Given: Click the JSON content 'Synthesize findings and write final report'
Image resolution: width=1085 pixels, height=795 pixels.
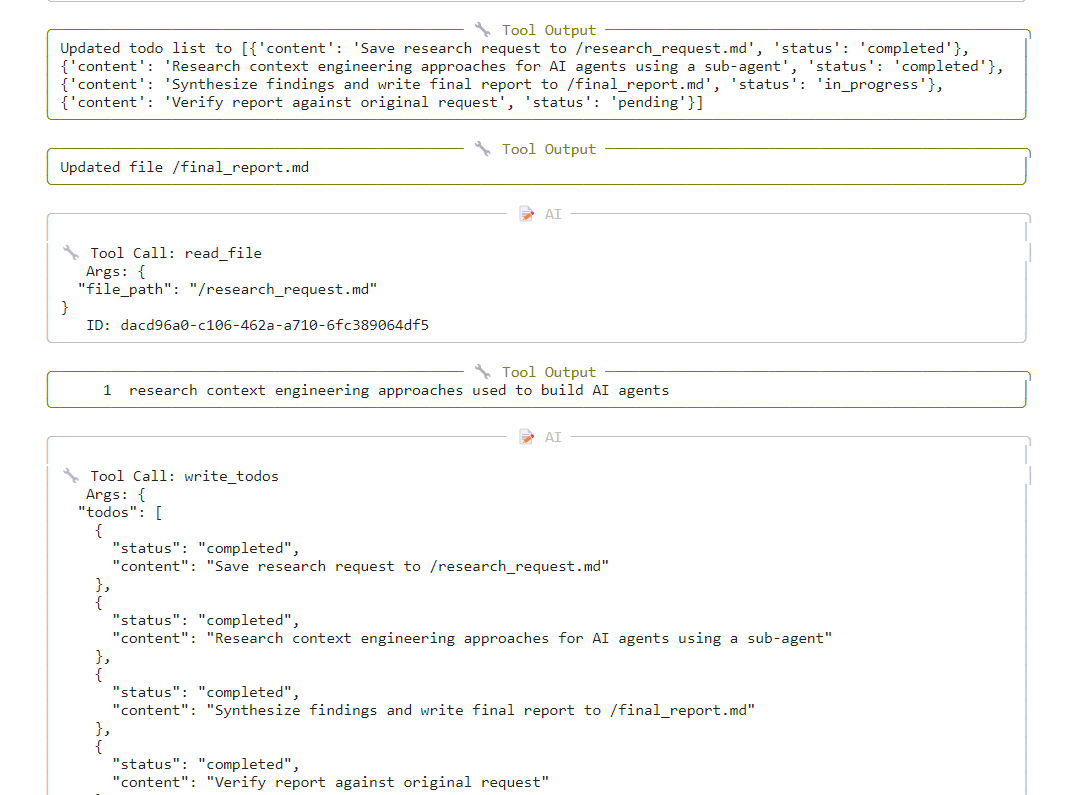Looking at the screenshot, I should pos(433,710).
